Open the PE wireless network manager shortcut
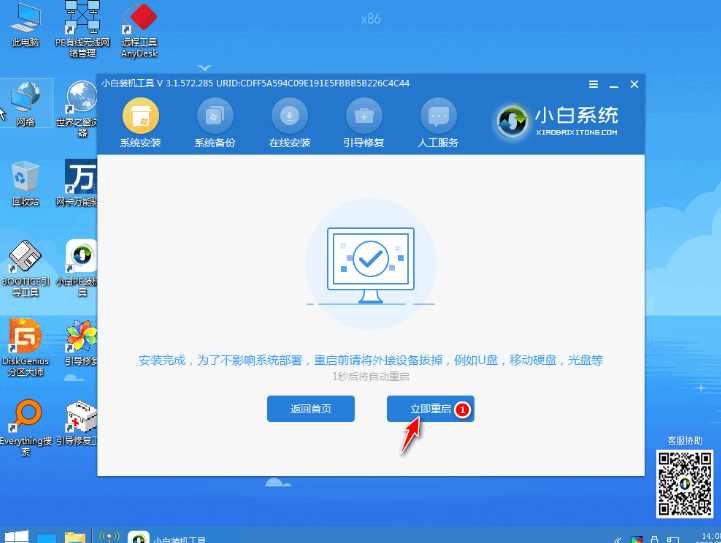721x543 pixels. (x=82, y=29)
